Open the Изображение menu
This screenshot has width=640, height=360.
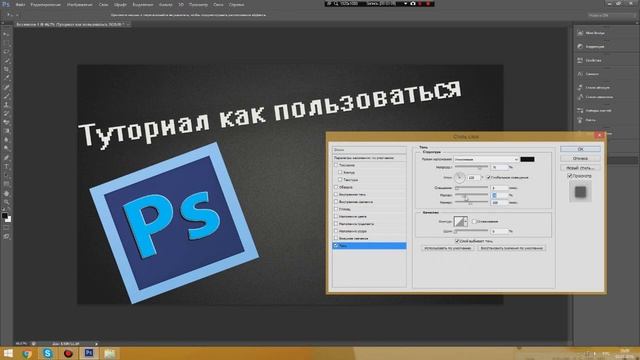[80, 4]
